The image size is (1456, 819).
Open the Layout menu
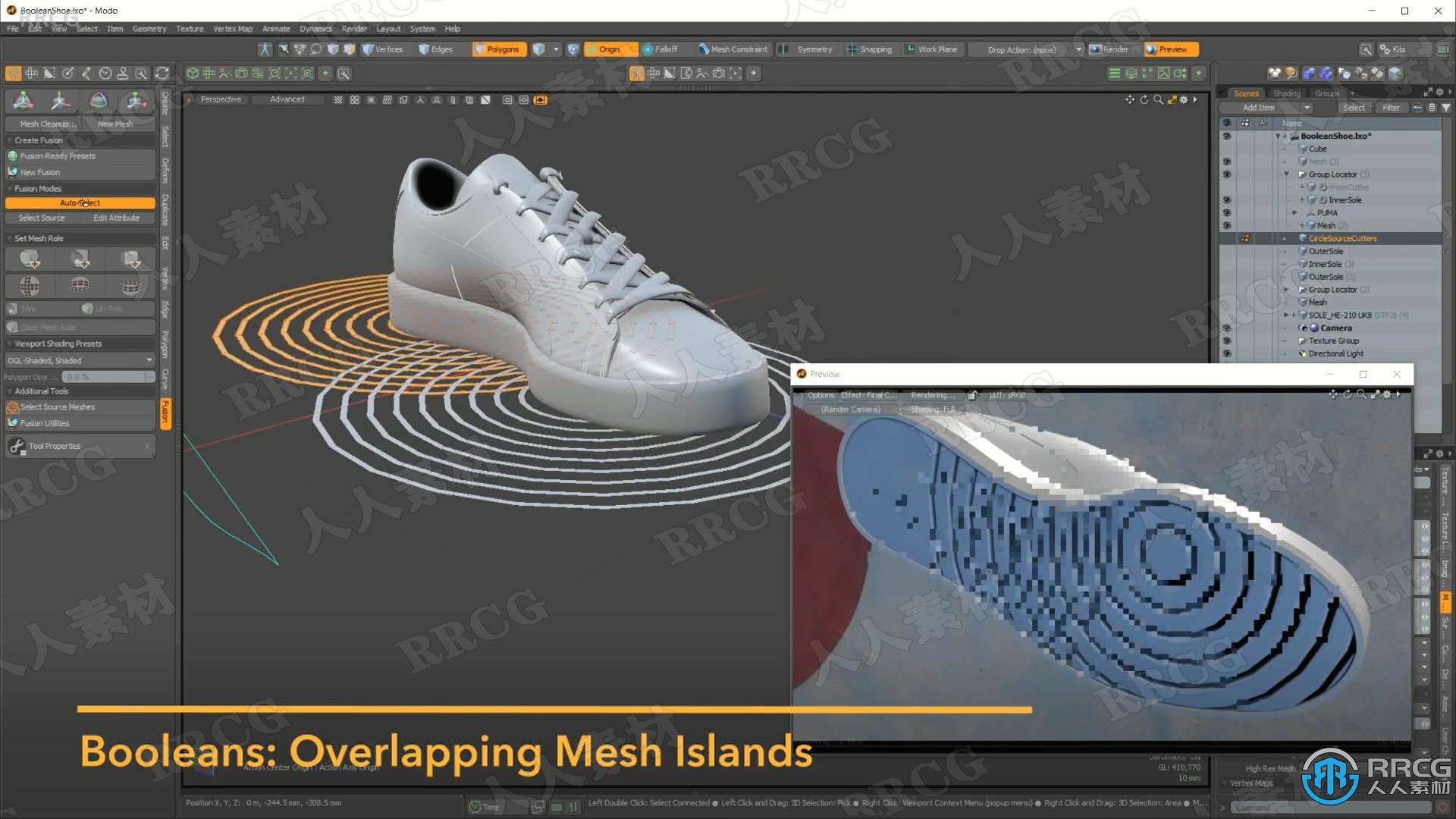click(x=388, y=29)
